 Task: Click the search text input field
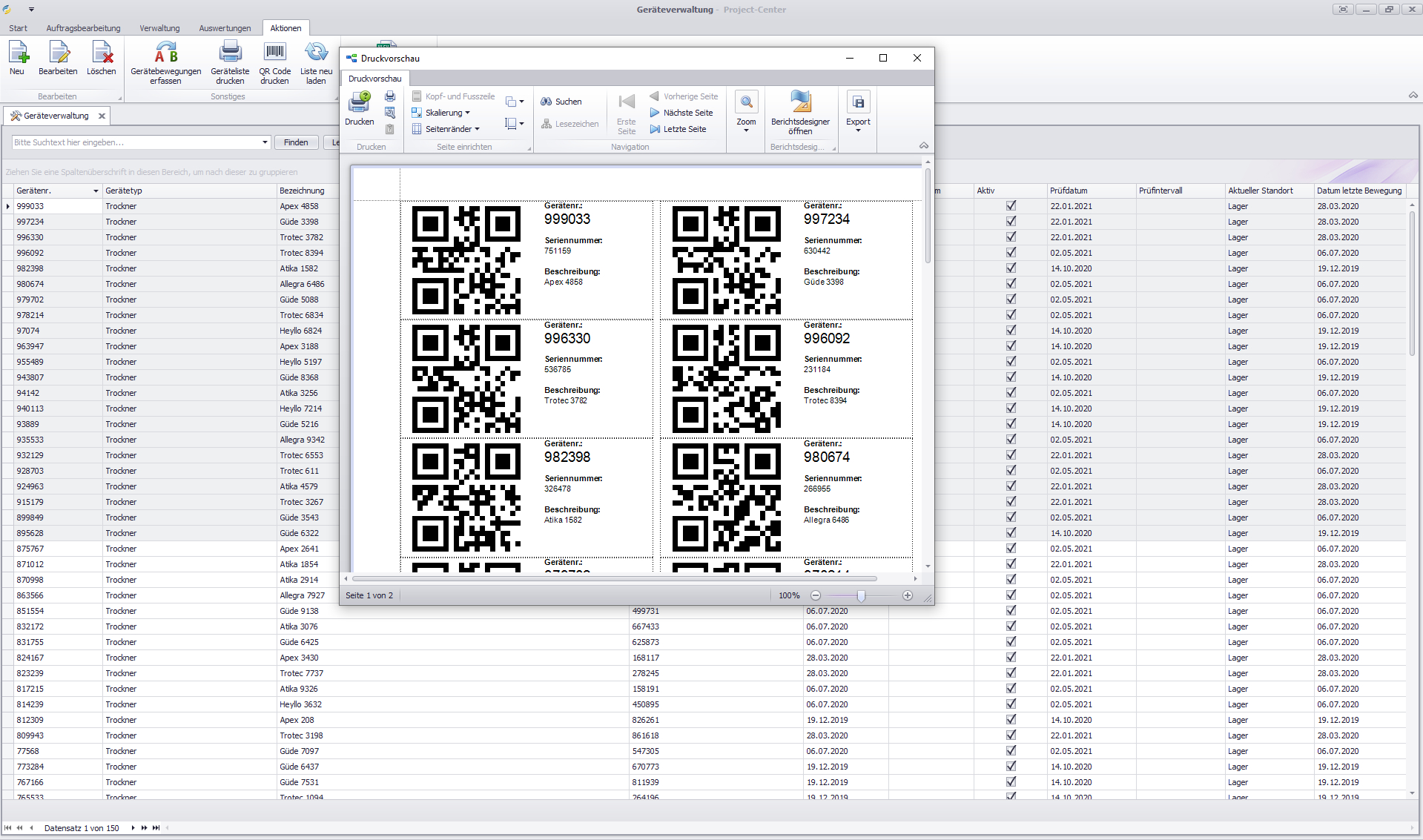pos(136,142)
